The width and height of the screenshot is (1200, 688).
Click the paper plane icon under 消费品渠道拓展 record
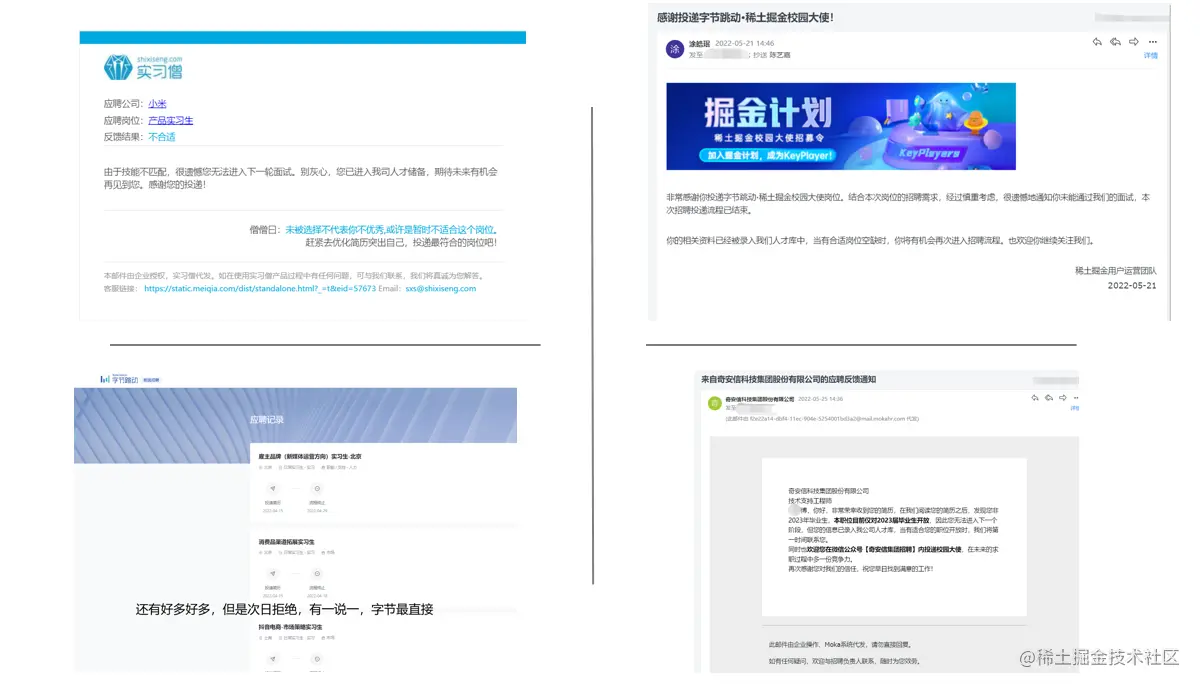(273, 573)
